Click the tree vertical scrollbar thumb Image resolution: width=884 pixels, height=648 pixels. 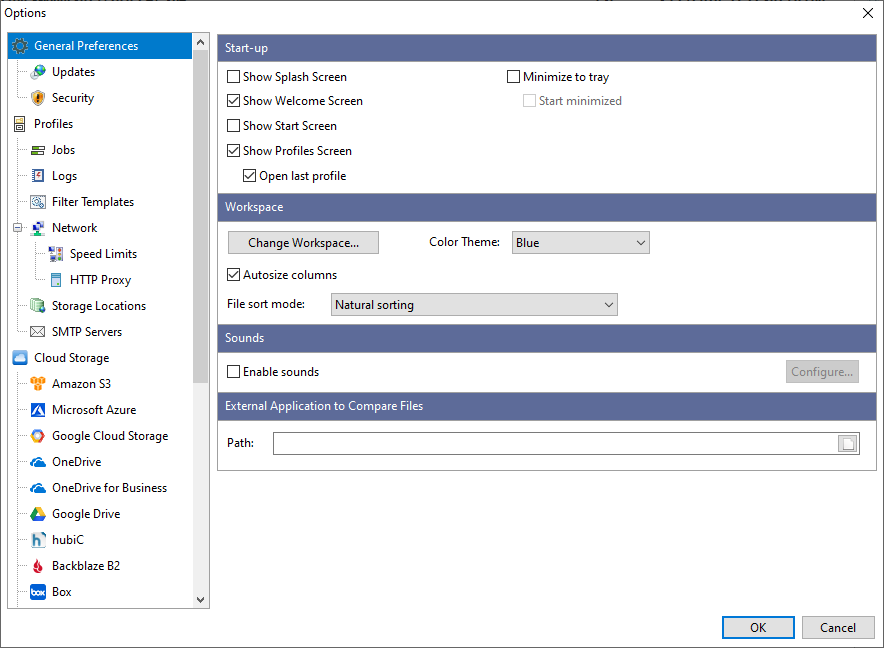click(x=200, y=217)
